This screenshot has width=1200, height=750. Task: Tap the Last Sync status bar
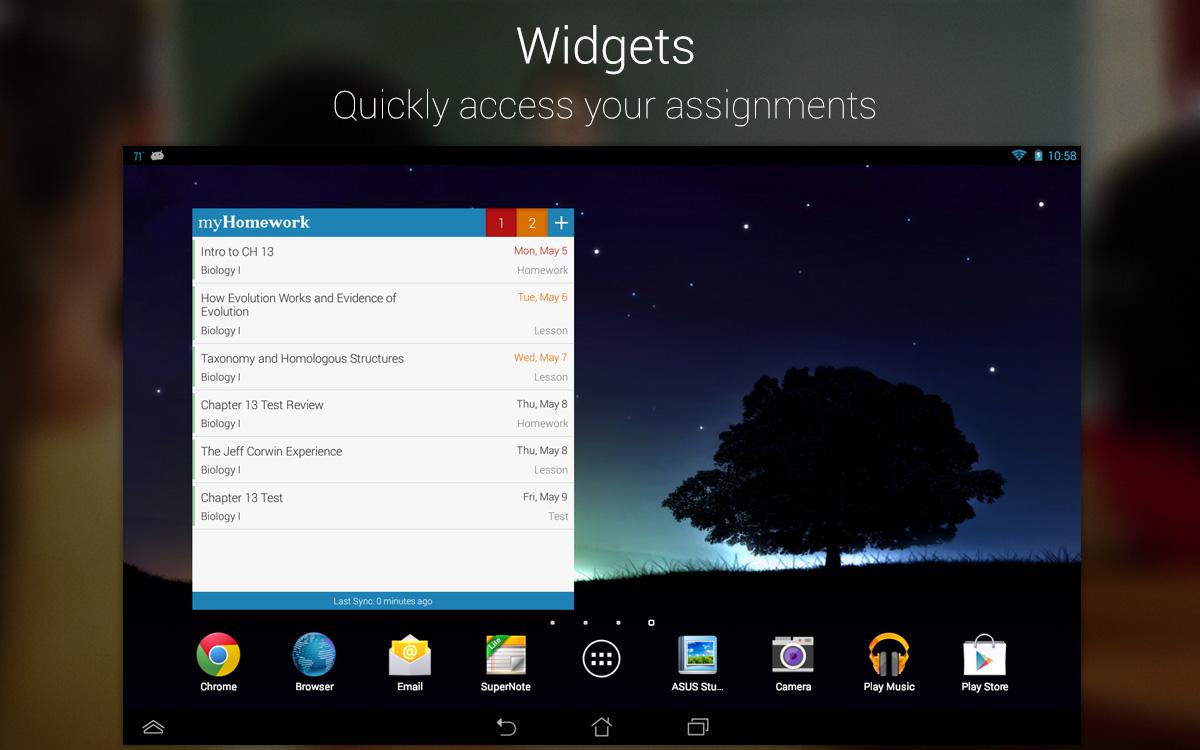(383, 601)
